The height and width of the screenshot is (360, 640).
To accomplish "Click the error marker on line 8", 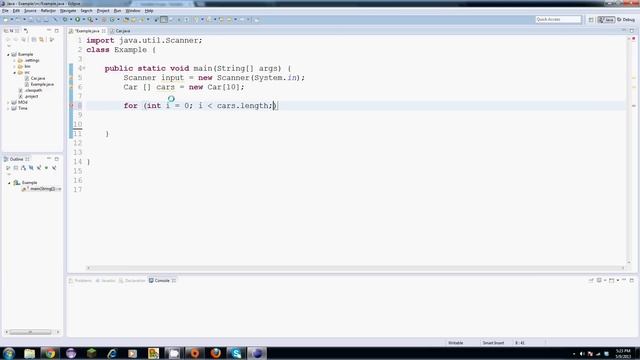I will (71, 106).
